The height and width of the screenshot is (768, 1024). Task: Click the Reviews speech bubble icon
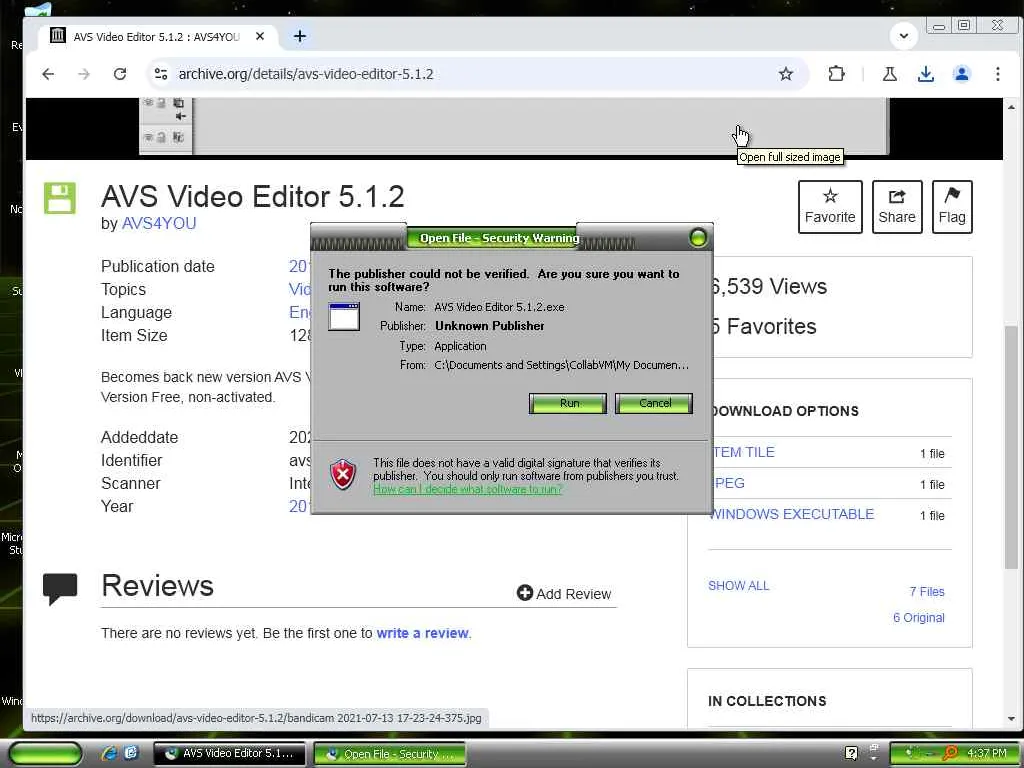pyautogui.click(x=59, y=588)
